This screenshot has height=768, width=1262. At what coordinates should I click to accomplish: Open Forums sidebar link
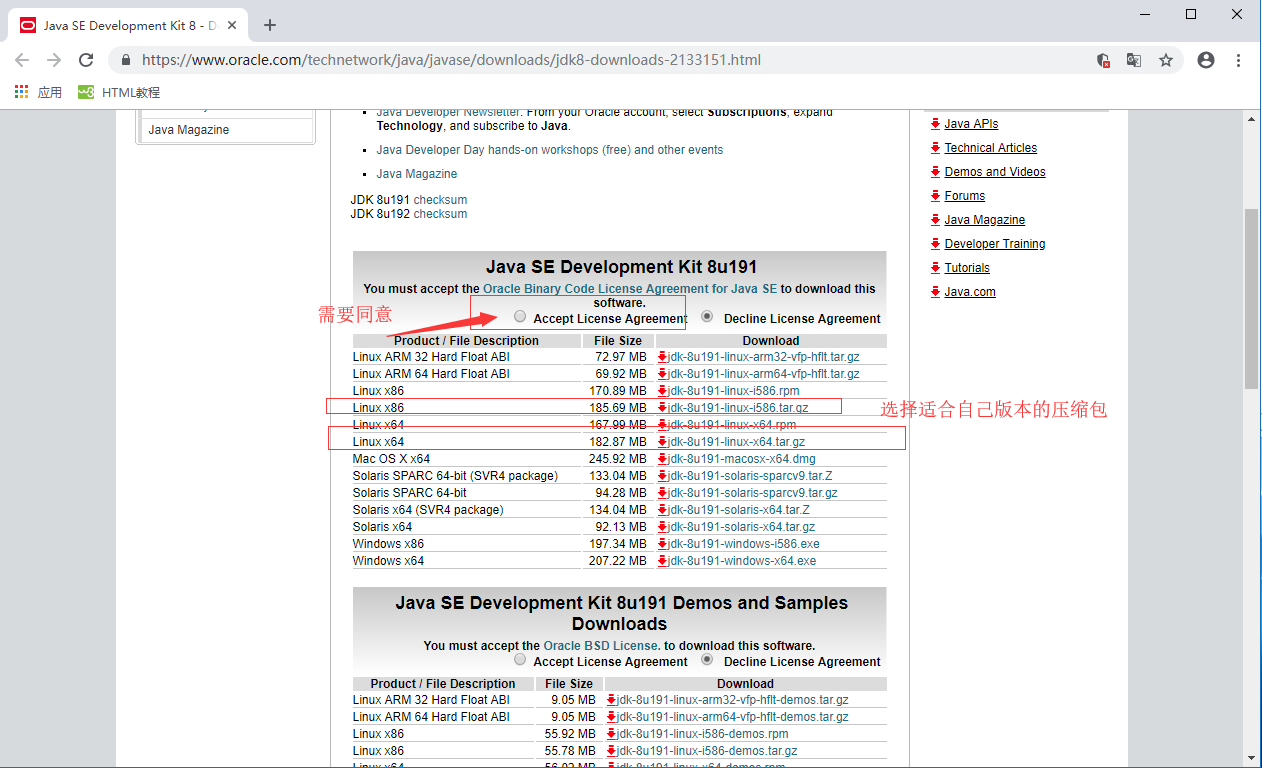[x=965, y=196]
